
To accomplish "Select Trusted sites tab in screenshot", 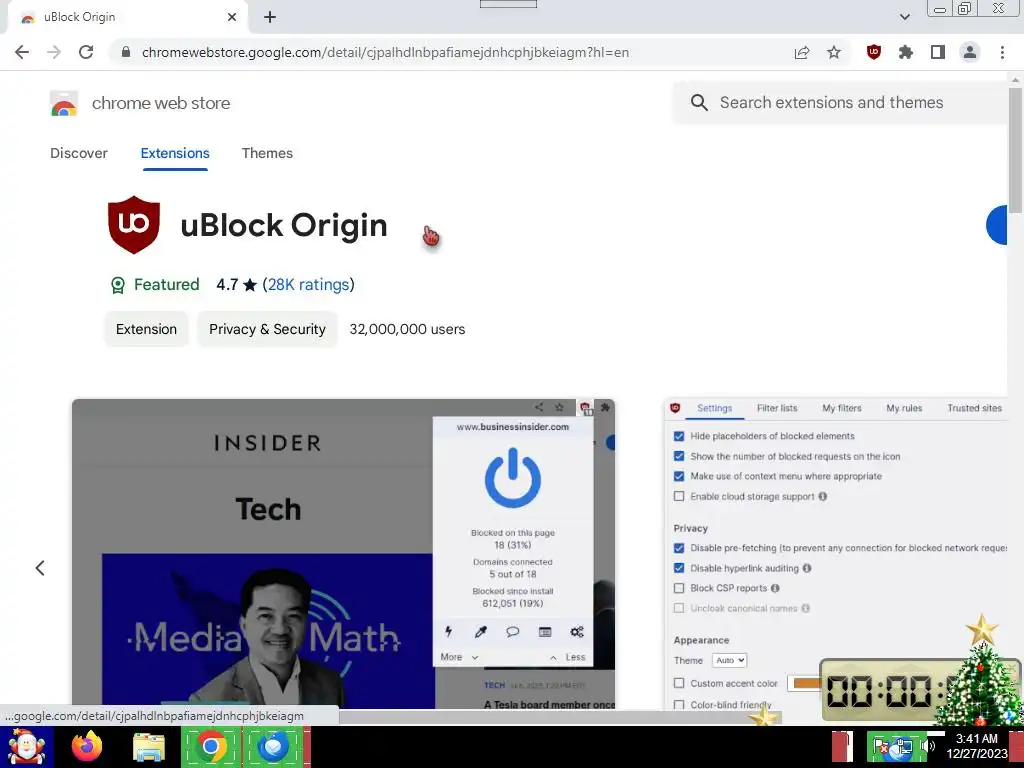I will 974,408.
